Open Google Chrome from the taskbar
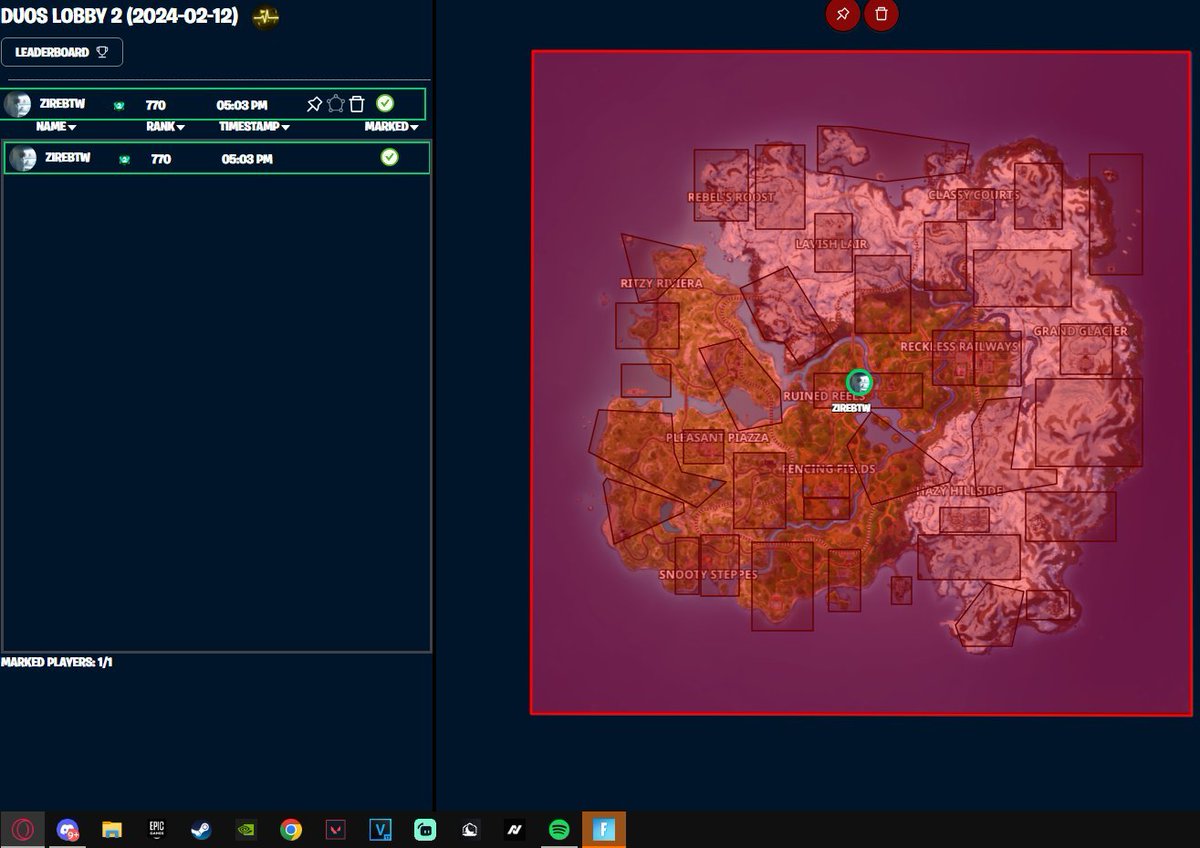1200x848 pixels. (291, 830)
